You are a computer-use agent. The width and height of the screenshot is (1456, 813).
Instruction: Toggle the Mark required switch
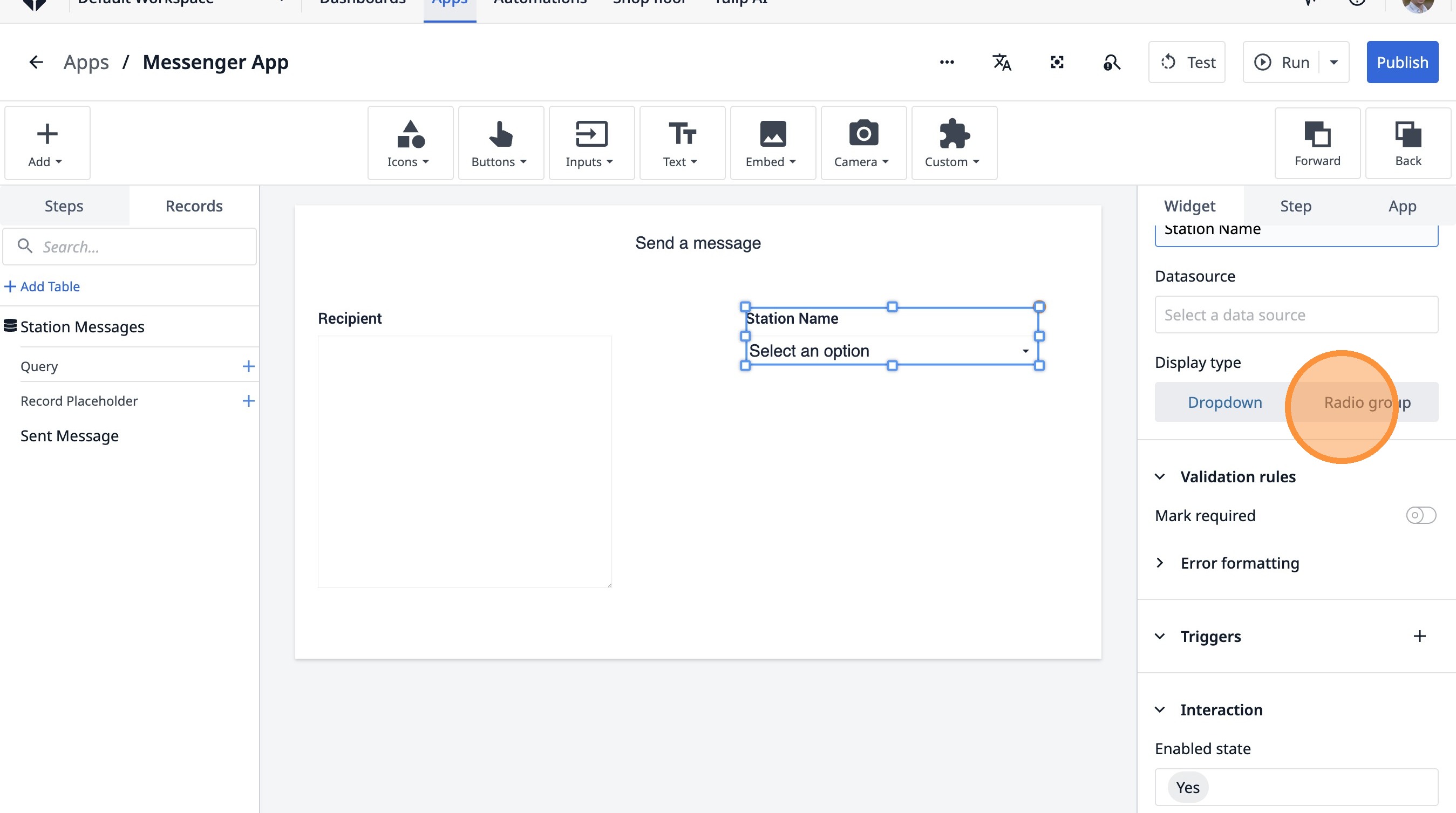(1420, 515)
